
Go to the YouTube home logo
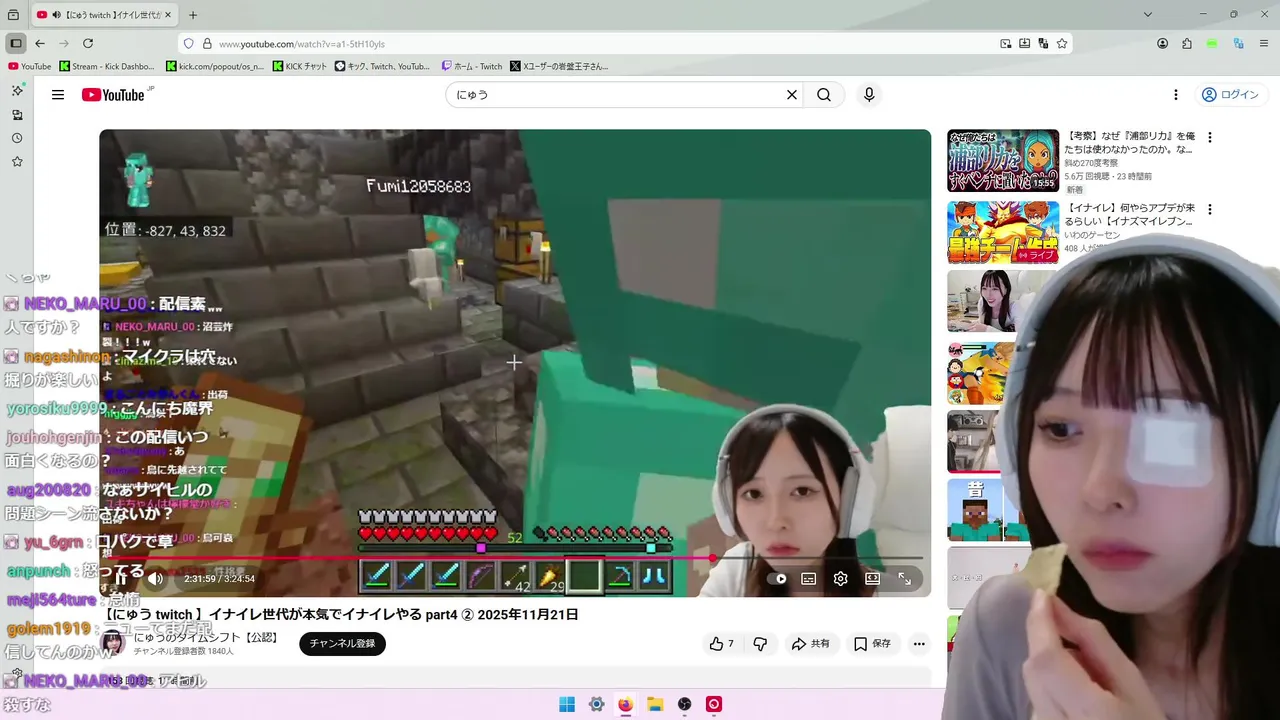114,95
